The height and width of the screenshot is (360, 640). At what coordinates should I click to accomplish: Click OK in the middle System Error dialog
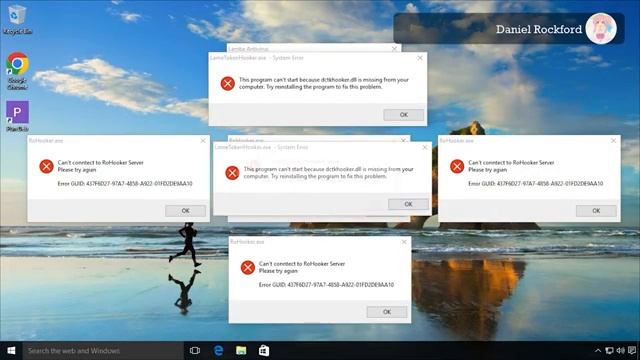[x=408, y=204]
